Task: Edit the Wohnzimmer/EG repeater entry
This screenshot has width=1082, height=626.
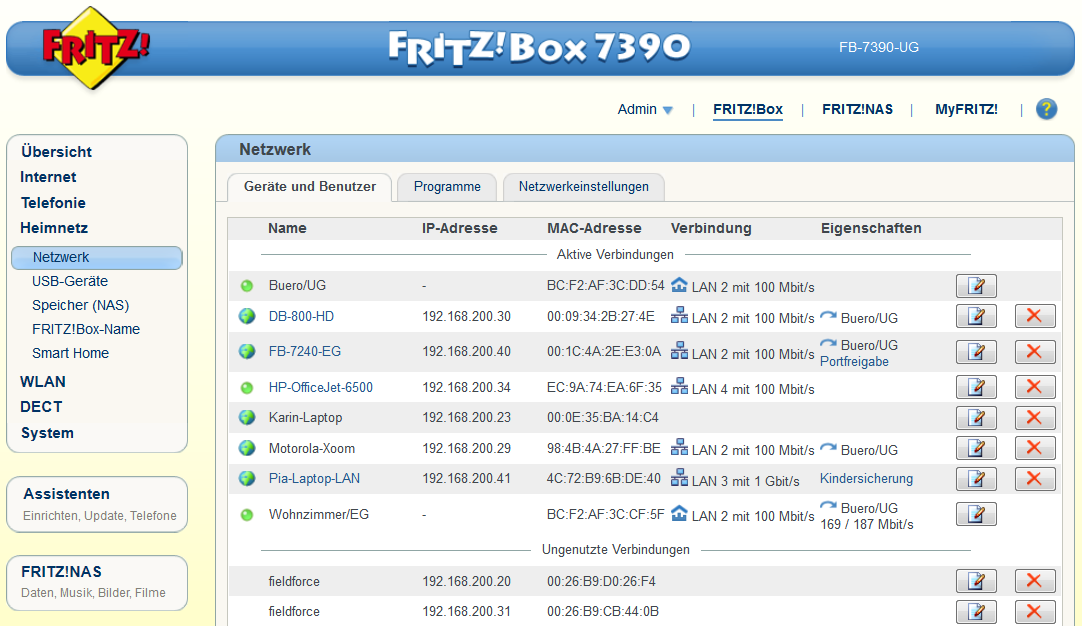Action: 976,514
